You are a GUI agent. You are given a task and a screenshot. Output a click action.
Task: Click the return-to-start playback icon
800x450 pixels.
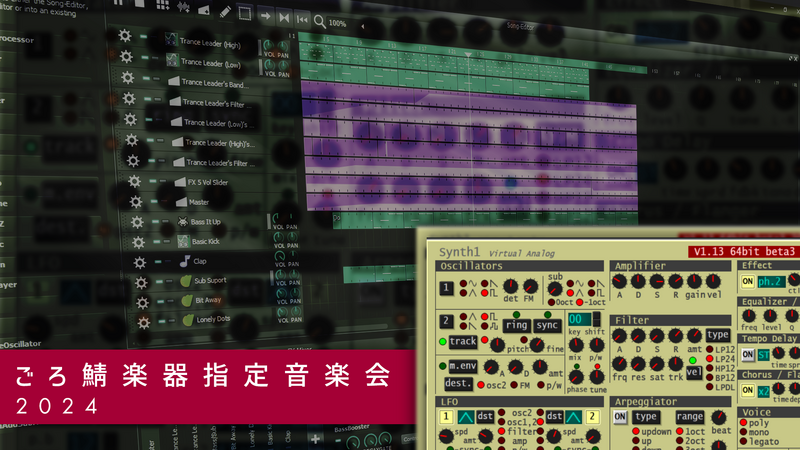302,20
